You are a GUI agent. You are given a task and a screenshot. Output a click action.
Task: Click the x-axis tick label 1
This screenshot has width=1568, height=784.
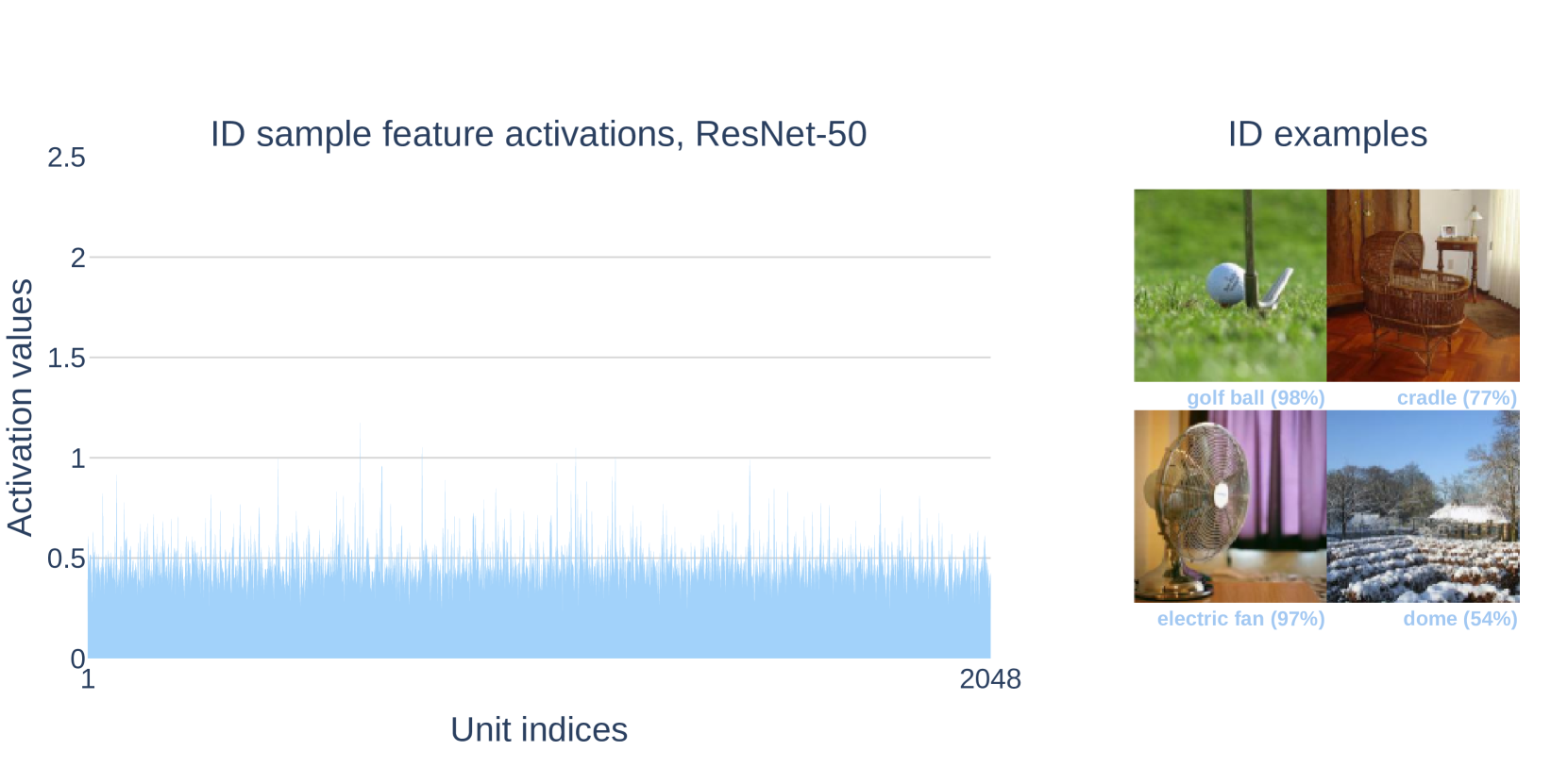[x=88, y=680]
